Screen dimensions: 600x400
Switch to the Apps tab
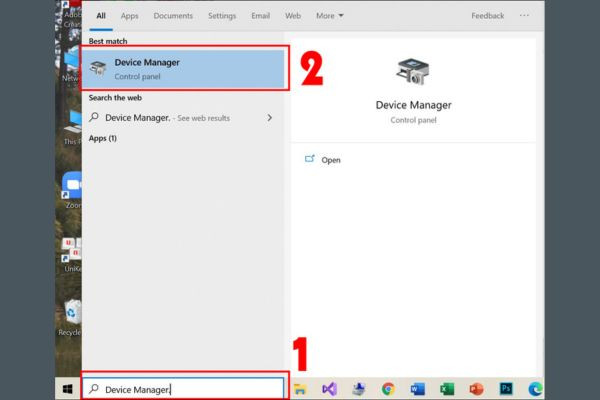129,16
